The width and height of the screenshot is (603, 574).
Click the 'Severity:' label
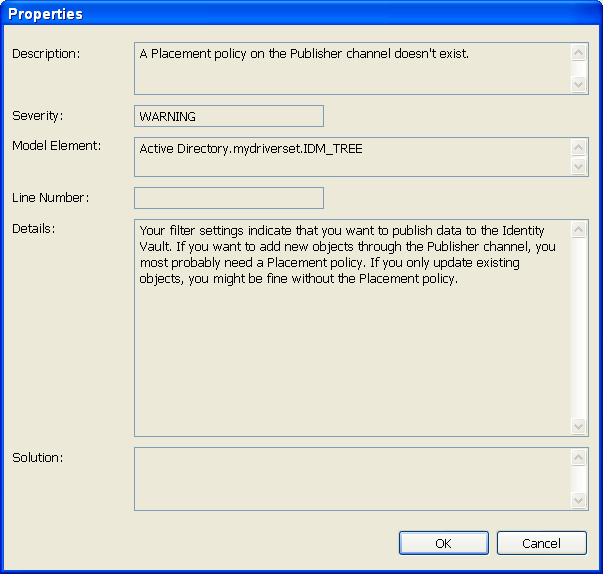pyautogui.click(x=38, y=116)
